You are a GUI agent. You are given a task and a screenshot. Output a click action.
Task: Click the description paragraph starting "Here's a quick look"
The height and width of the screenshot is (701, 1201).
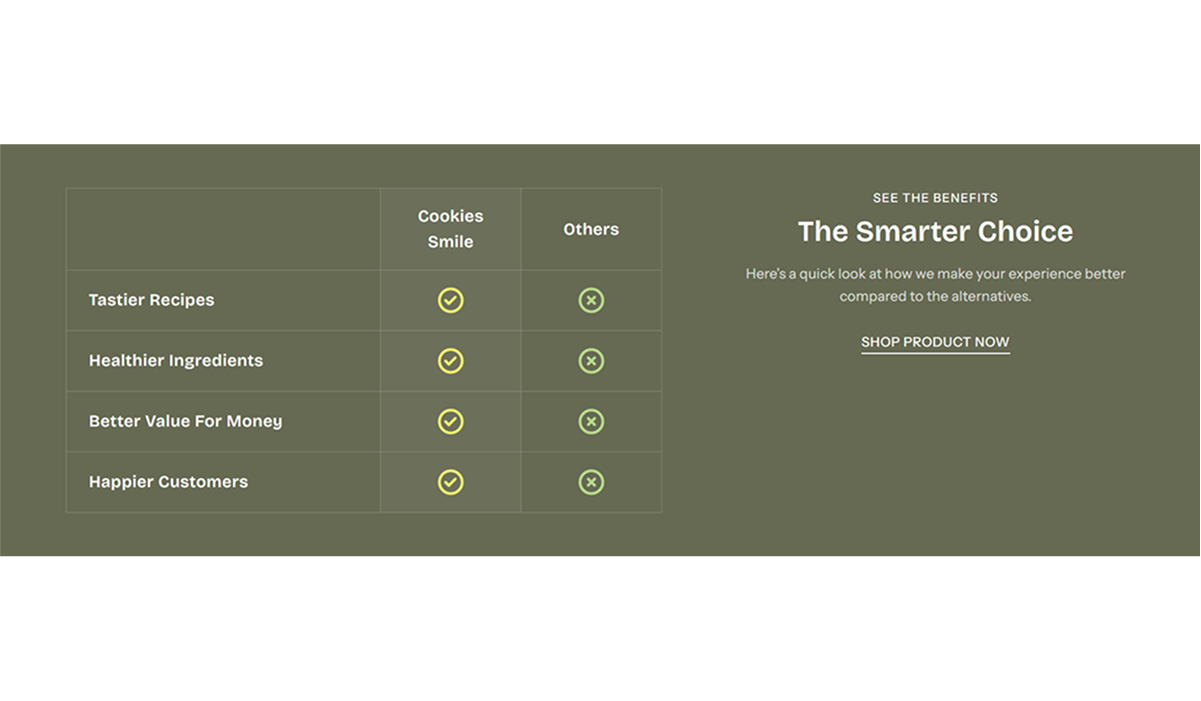935,285
